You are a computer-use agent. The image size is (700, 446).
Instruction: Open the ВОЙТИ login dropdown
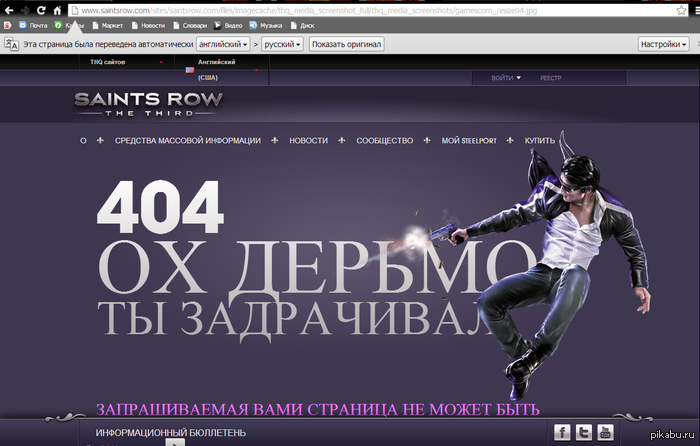point(506,78)
